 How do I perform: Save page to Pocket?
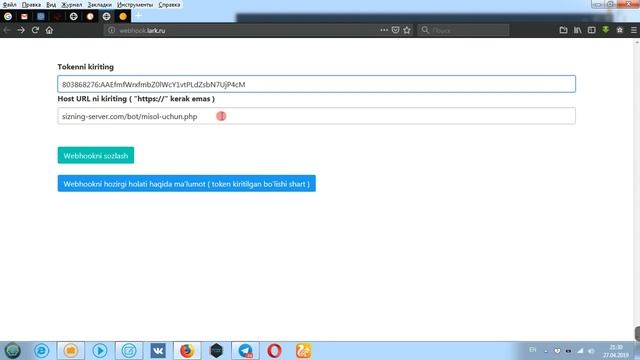(395, 30)
